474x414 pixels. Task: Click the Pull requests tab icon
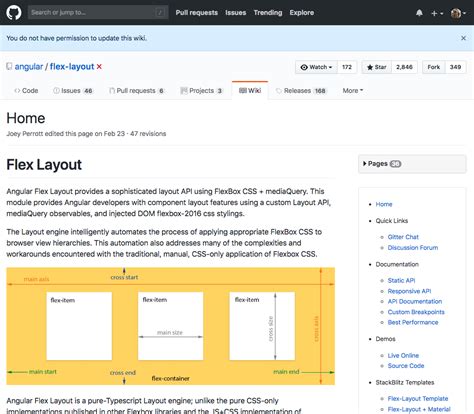point(112,91)
